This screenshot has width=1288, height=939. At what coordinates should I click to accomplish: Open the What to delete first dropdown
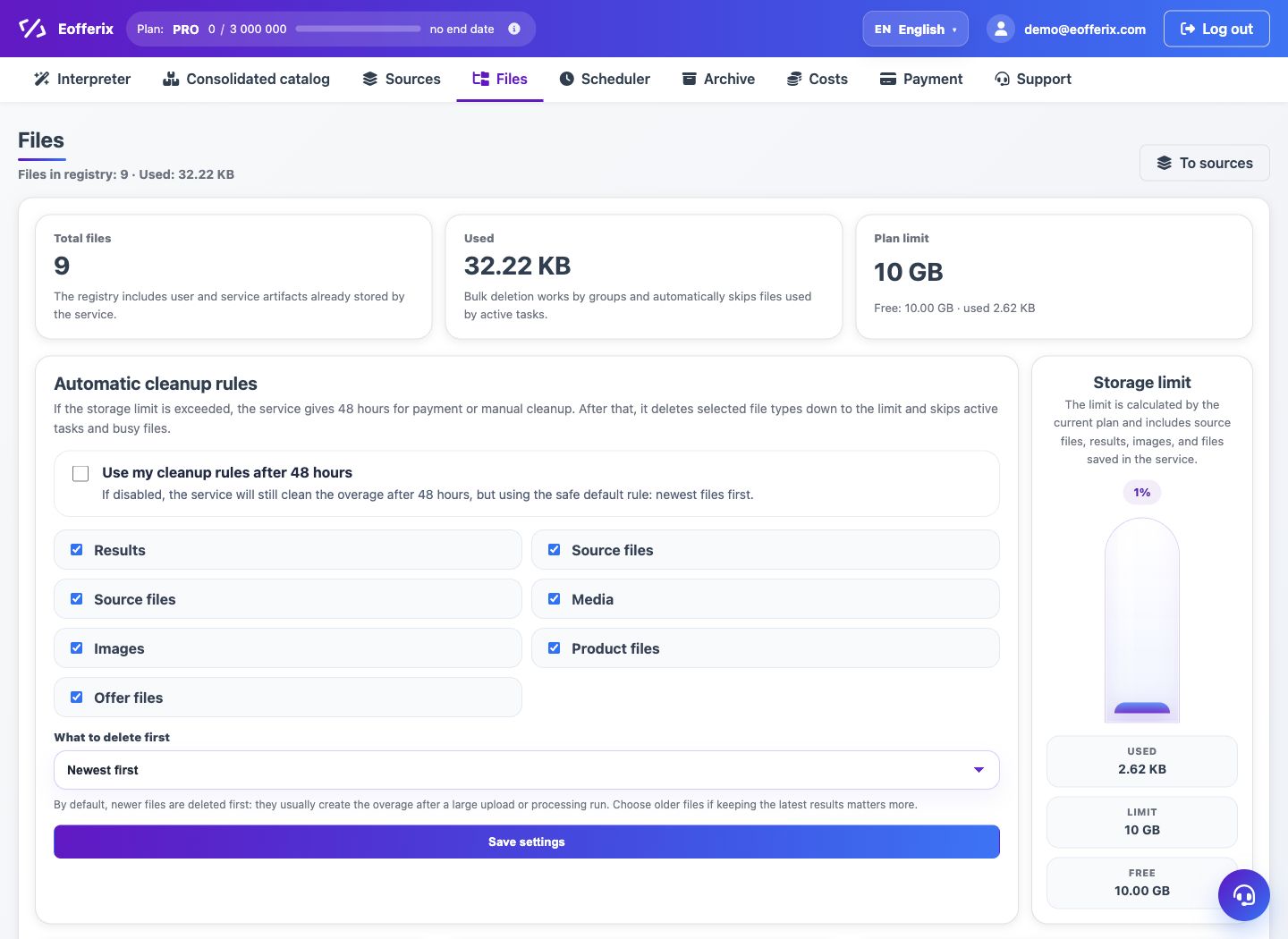[527, 770]
